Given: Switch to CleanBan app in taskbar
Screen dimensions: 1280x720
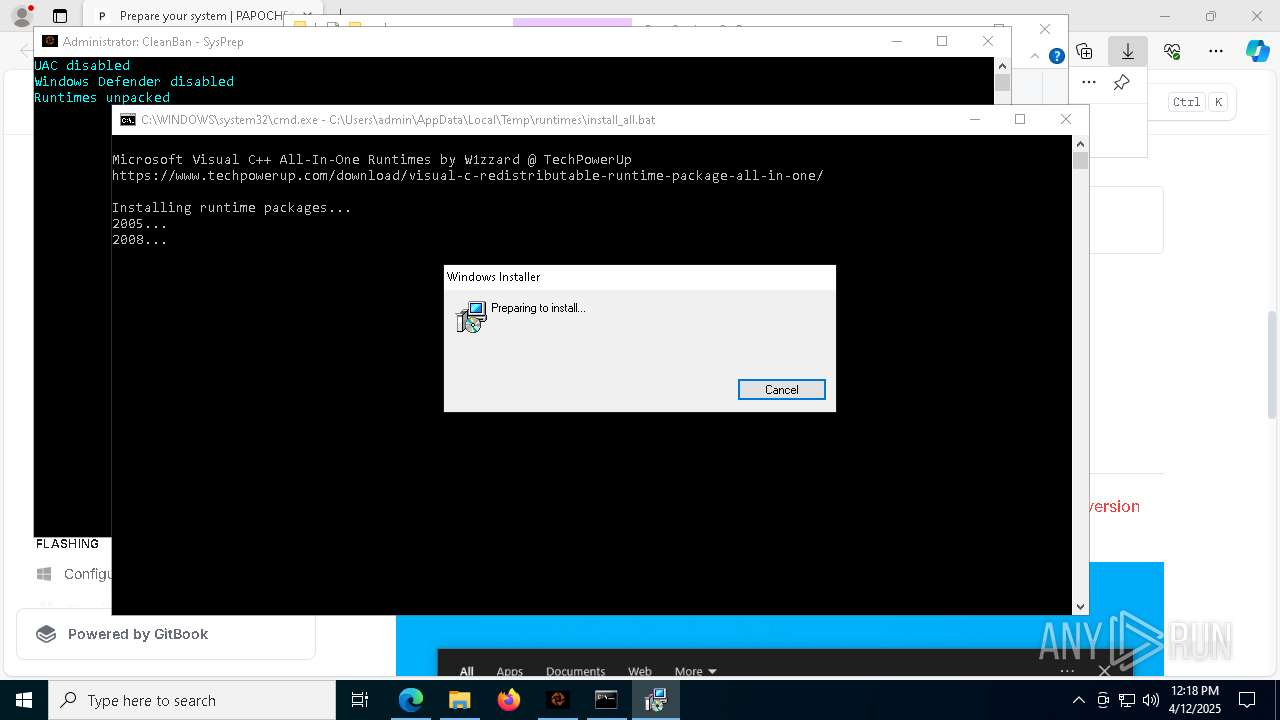Looking at the screenshot, I should pos(558,700).
